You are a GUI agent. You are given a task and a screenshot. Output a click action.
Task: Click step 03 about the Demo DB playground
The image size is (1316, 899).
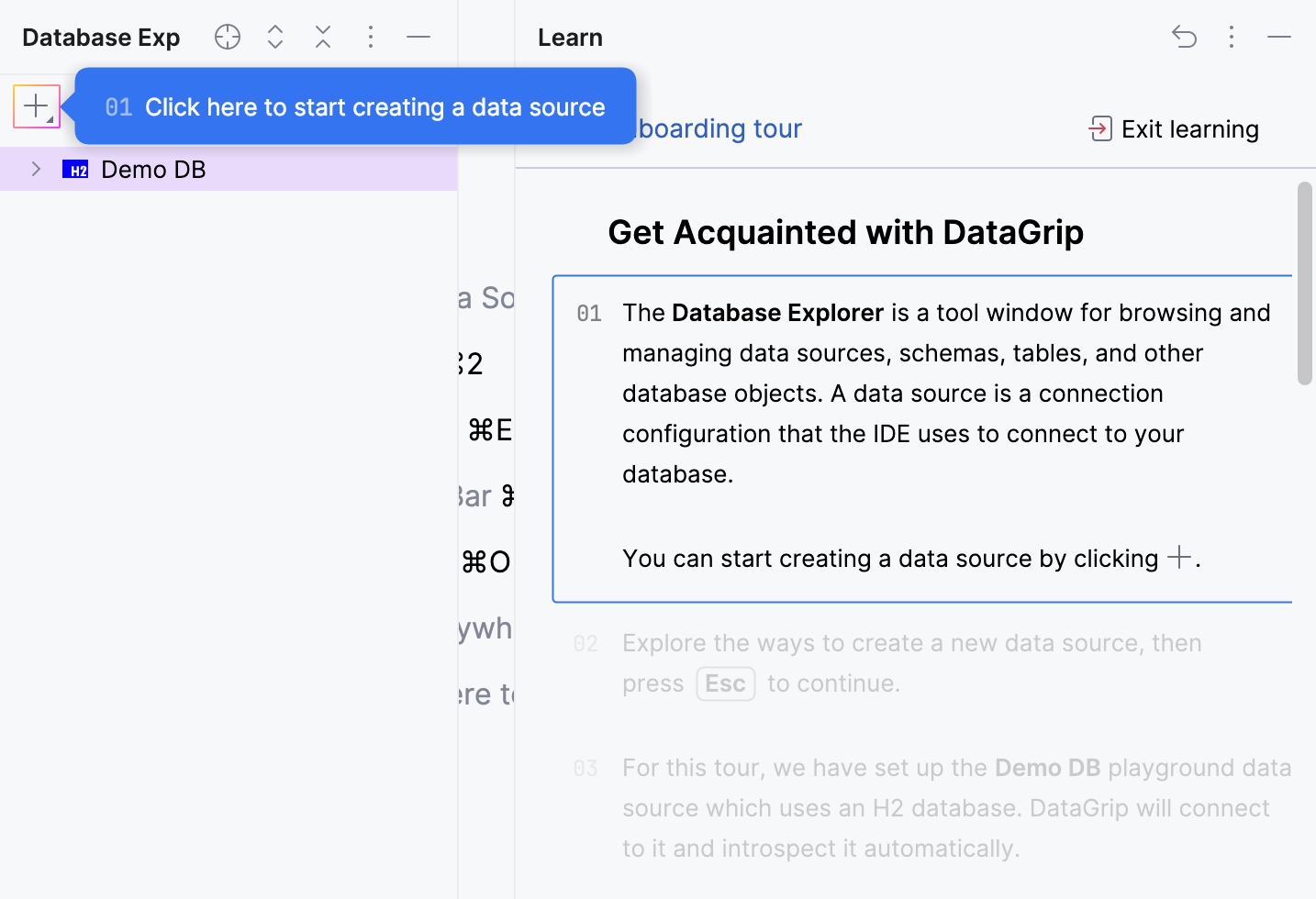tap(931, 808)
